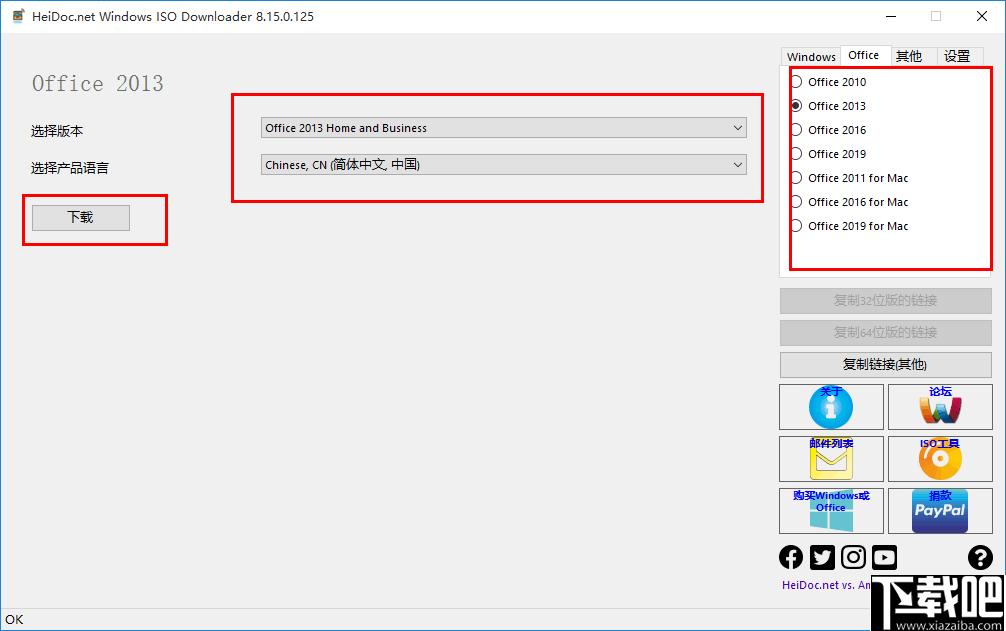1006x631 pixels.
Task: Click 复制64位版的链接 button
Action: (x=885, y=333)
